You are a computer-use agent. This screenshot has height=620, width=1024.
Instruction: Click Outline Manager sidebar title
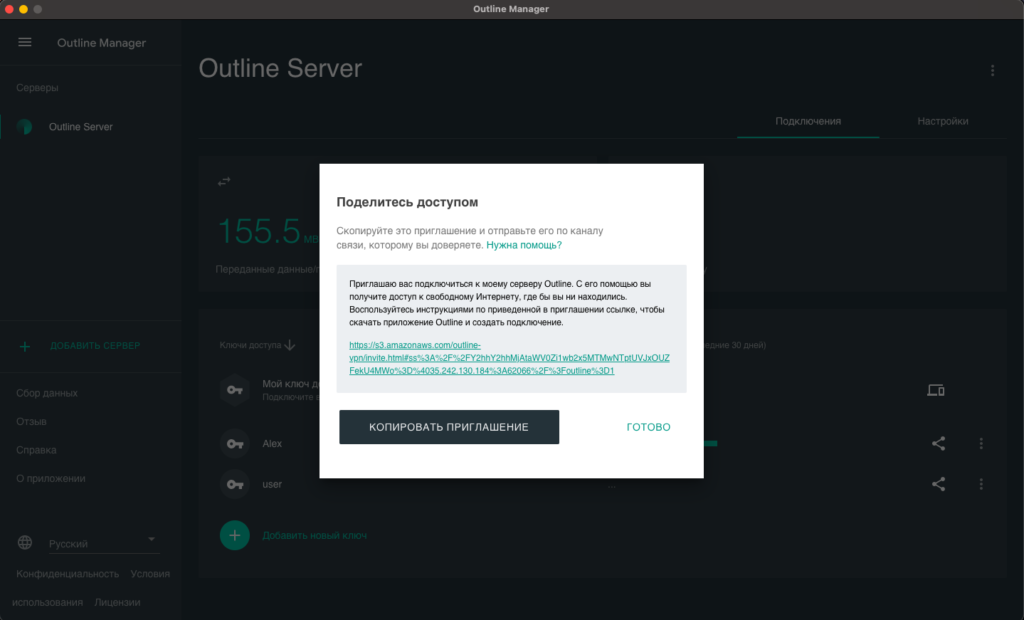(x=101, y=42)
